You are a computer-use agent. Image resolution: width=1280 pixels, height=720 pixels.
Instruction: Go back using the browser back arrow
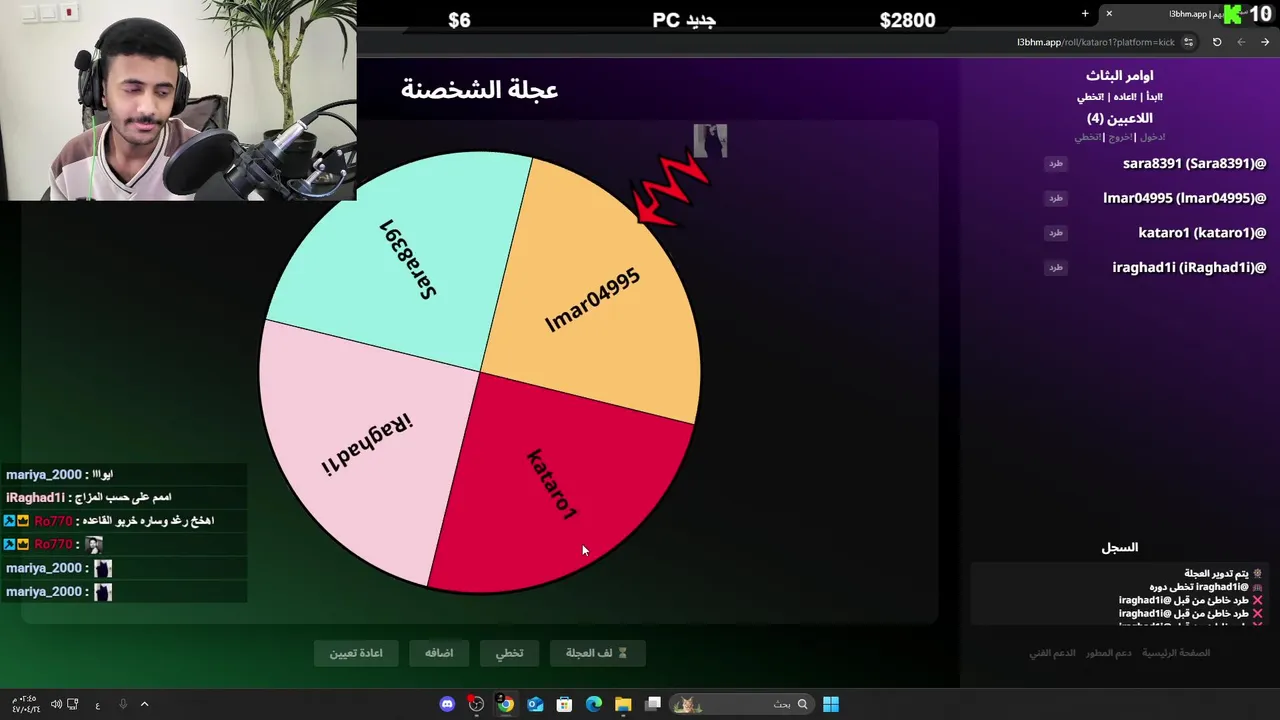click(x=1265, y=42)
